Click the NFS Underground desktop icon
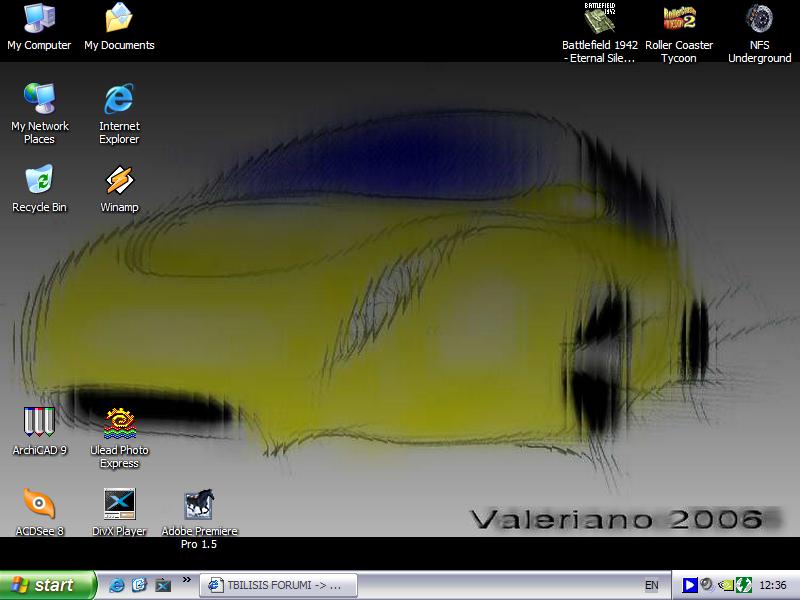The image size is (800, 600). click(x=759, y=19)
